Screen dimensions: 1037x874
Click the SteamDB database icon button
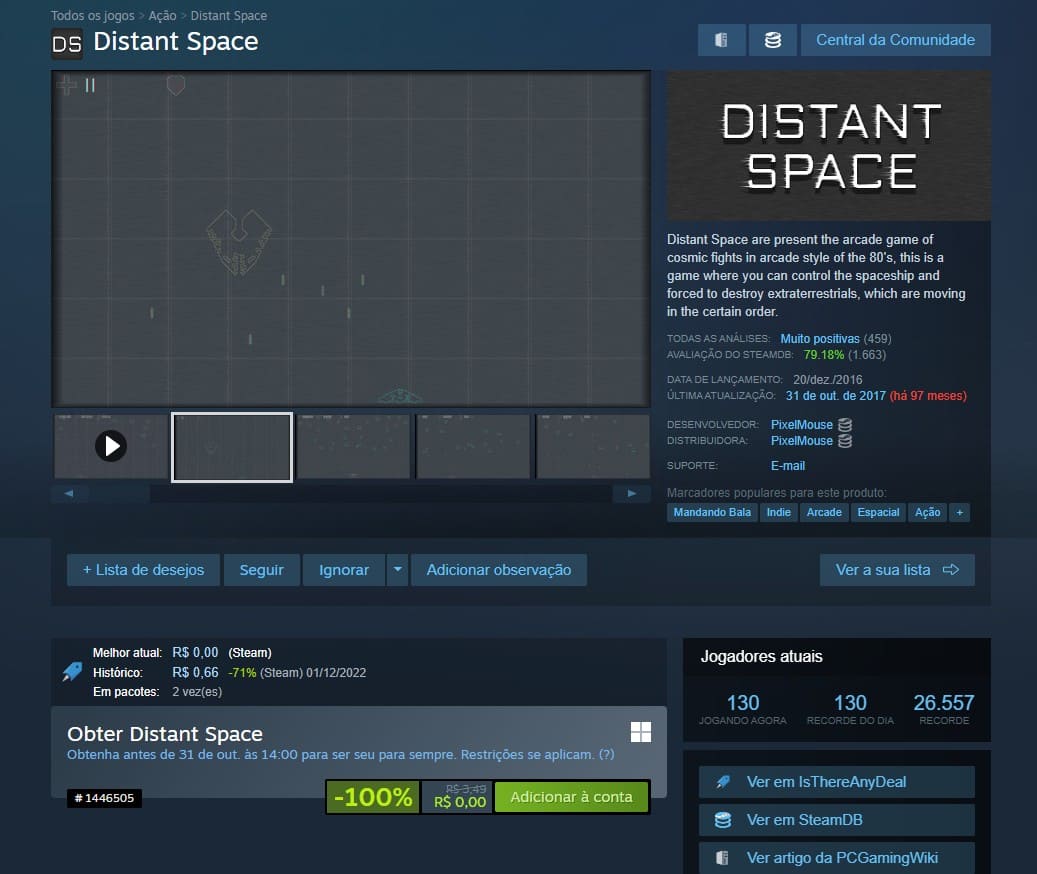point(772,40)
